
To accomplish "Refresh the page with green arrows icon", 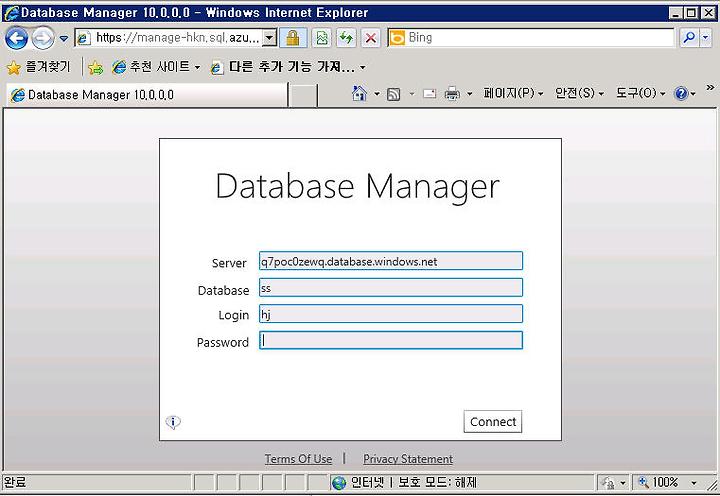I will 346,38.
